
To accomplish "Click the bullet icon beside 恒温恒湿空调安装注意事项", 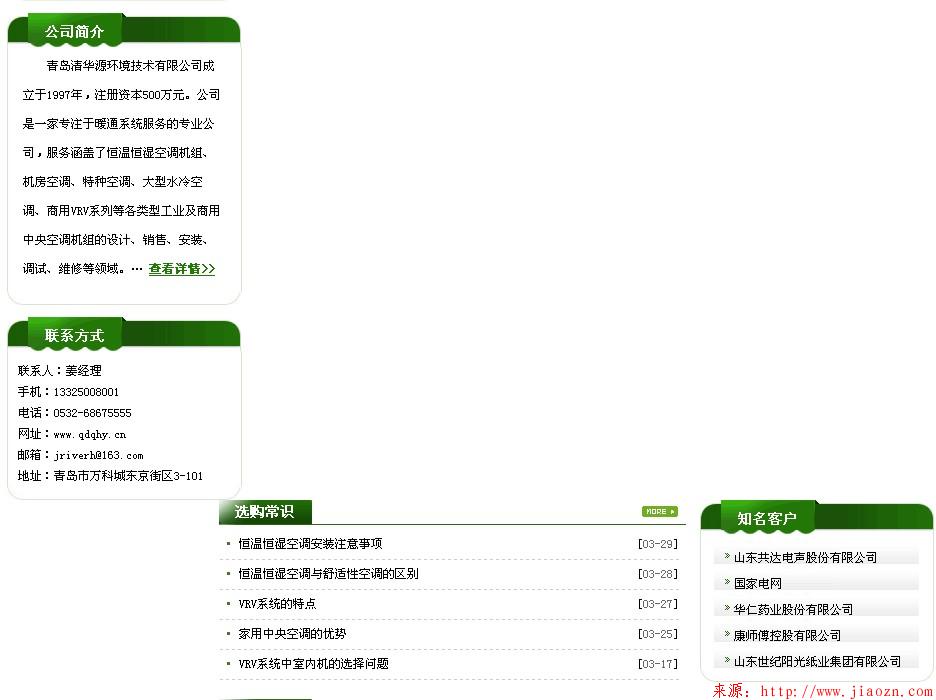I will [x=228, y=543].
